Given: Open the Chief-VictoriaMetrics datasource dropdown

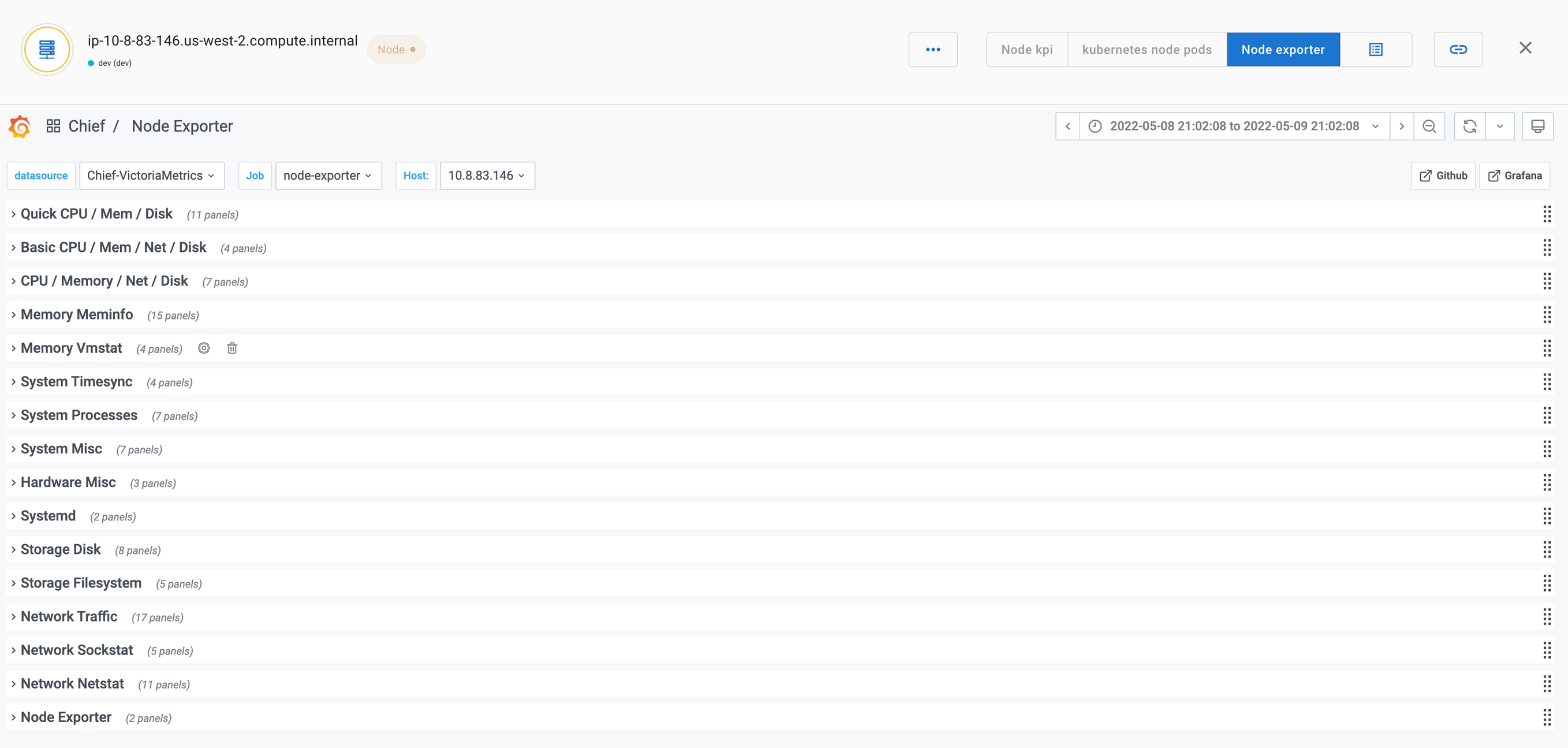Looking at the screenshot, I should [x=152, y=176].
